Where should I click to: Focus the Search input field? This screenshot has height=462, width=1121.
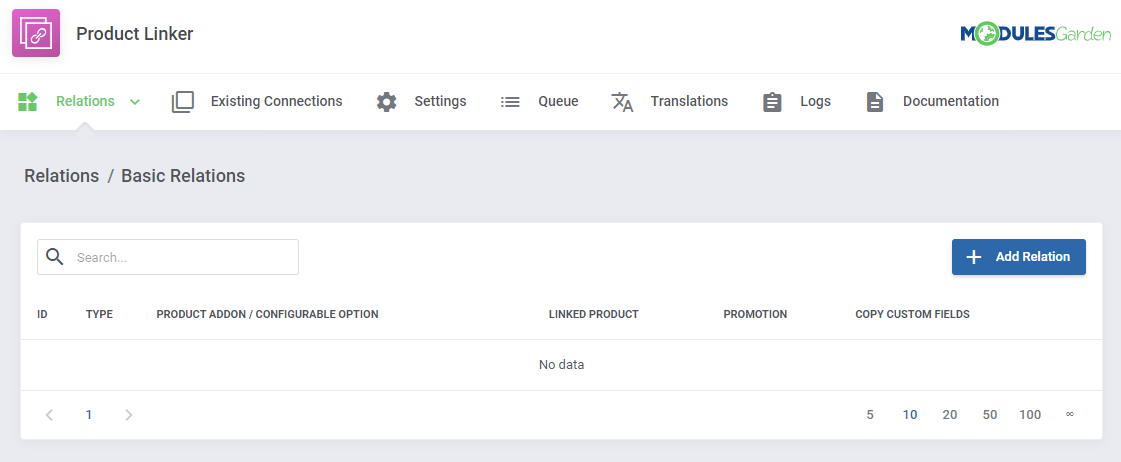tap(168, 257)
